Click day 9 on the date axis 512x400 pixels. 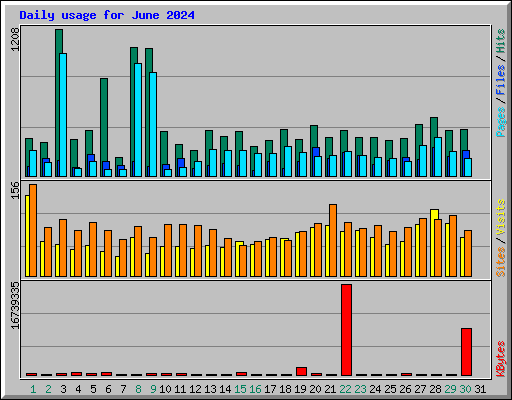tap(153, 389)
